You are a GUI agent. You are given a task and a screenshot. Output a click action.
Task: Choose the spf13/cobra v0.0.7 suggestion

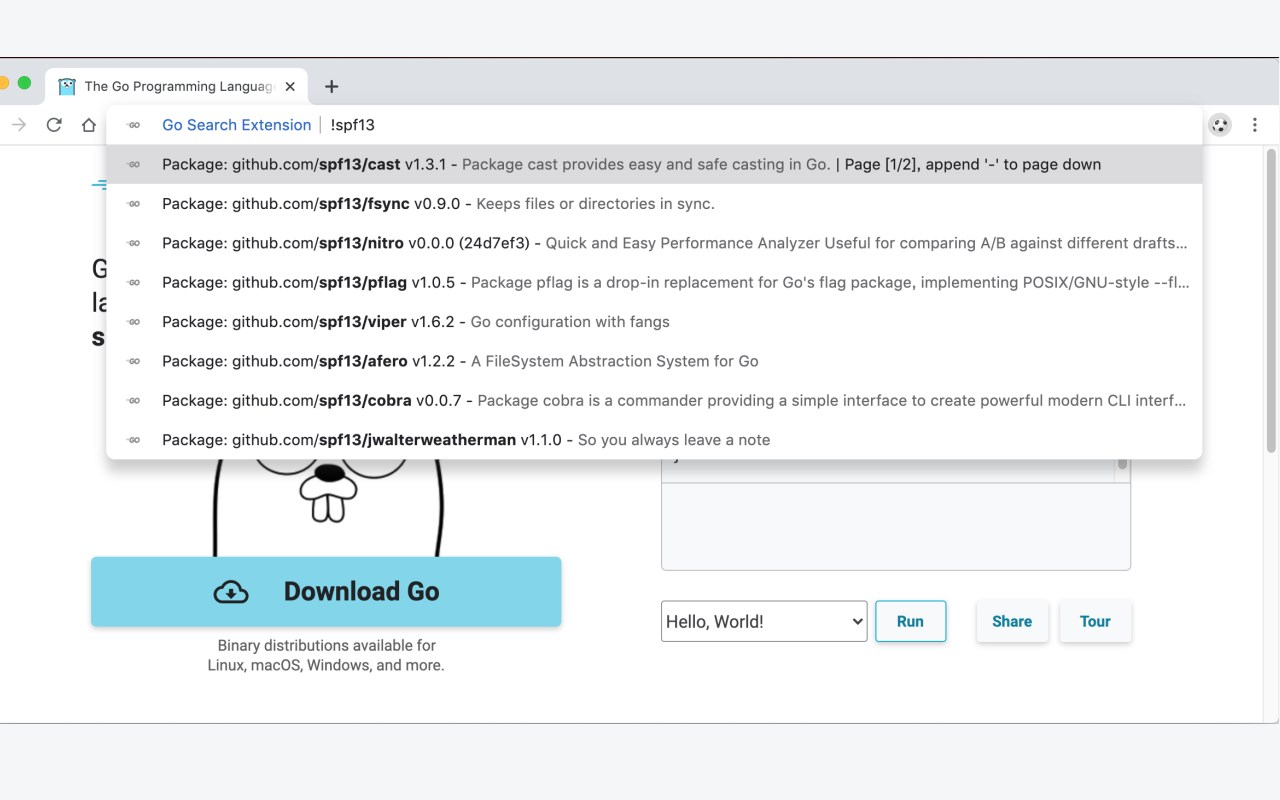[654, 400]
